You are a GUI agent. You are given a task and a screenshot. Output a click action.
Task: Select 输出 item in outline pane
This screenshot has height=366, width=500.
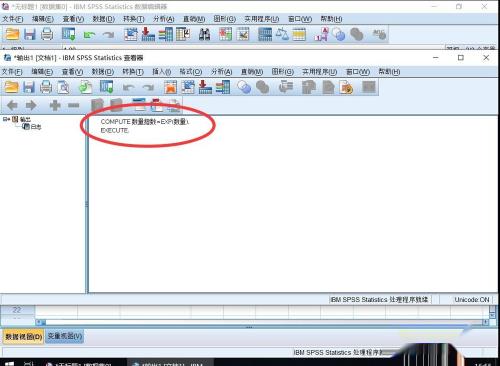[x=25, y=119]
